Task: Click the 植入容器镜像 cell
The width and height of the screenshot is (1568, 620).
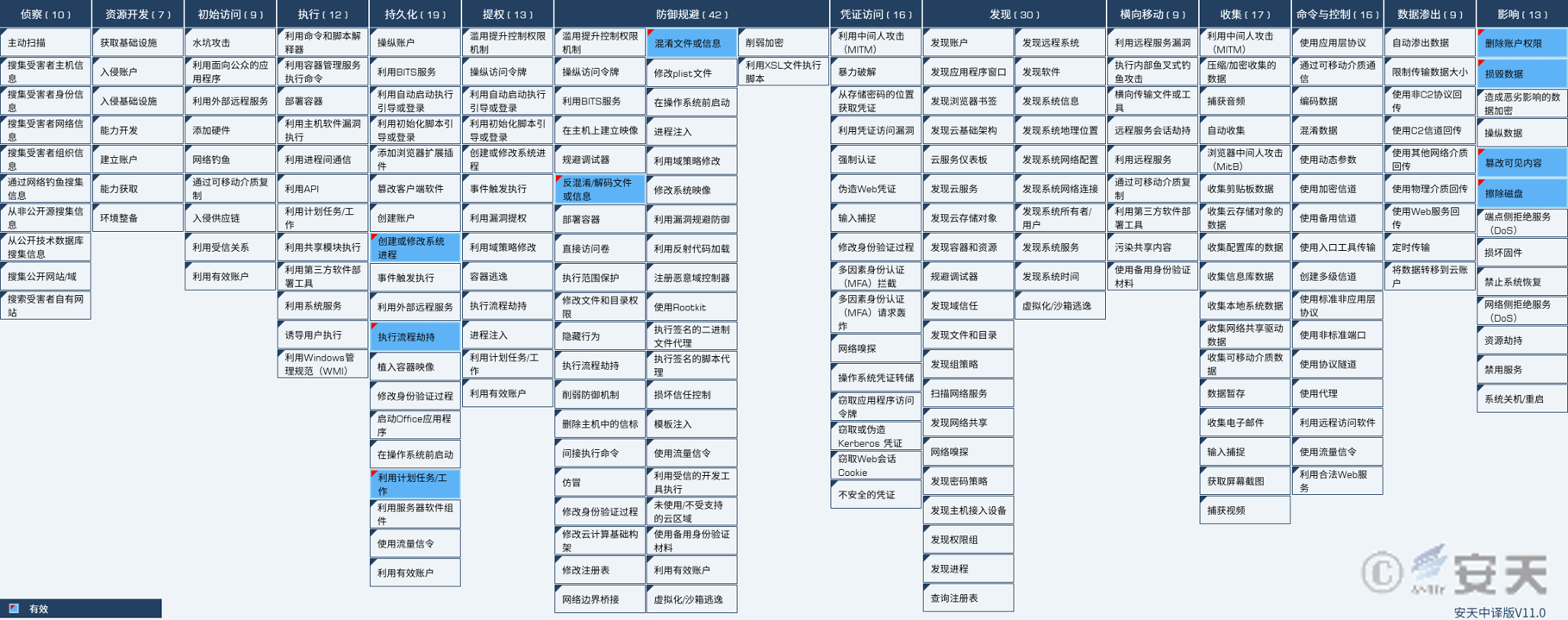Action: pos(415,366)
